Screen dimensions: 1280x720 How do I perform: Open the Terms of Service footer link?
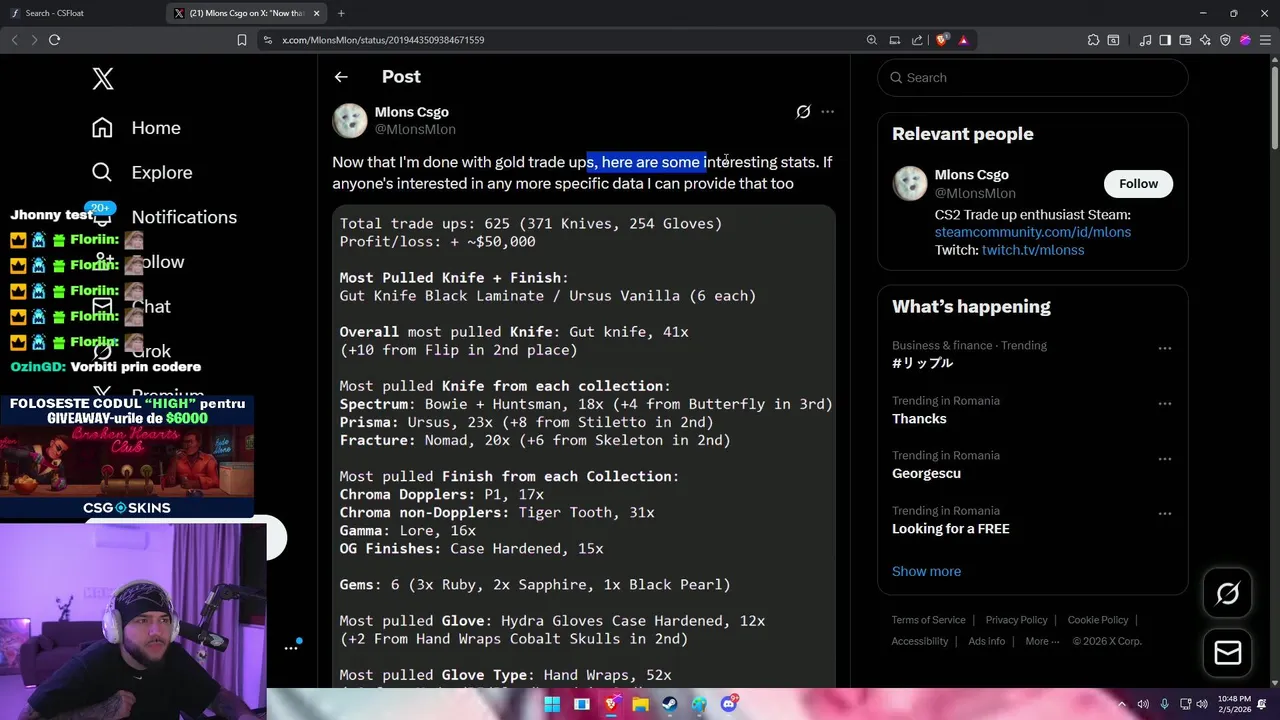pos(929,620)
